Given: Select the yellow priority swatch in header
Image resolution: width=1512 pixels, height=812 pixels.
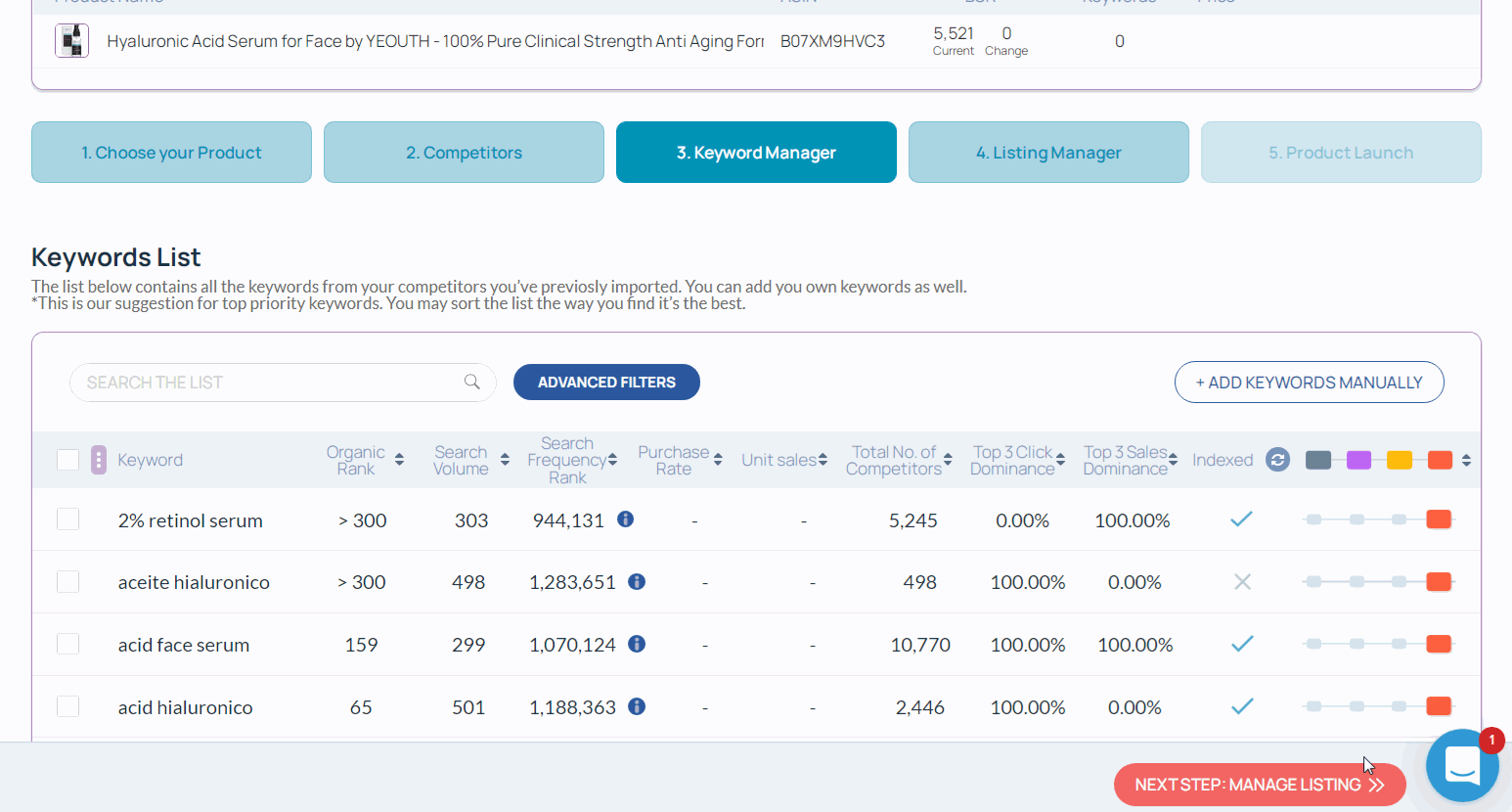Looking at the screenshot, I should pyautogui.click(x=1400, y=460).
